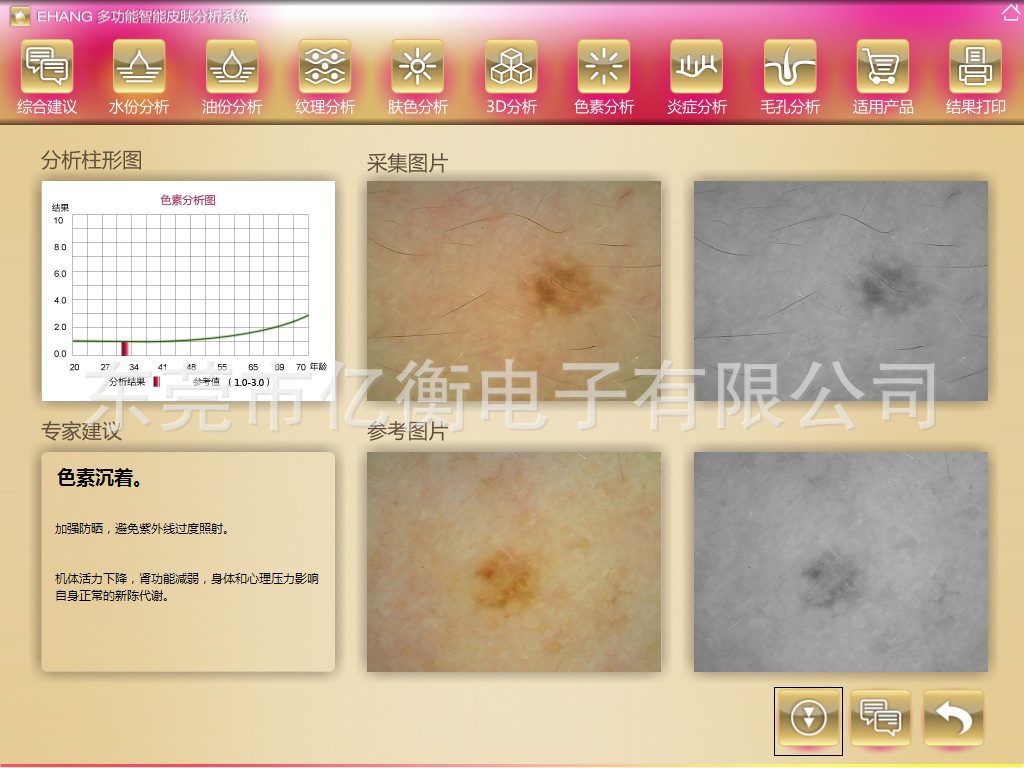Select the reference color skin image
The height and width of the screenshot is (768, 1024).
click(513, 561)
